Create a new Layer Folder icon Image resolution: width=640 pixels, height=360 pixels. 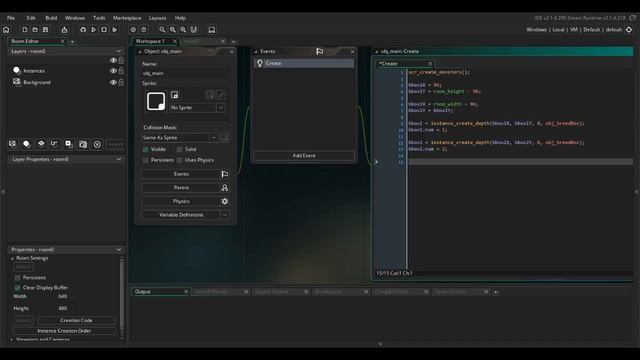(x=83, y=144)
